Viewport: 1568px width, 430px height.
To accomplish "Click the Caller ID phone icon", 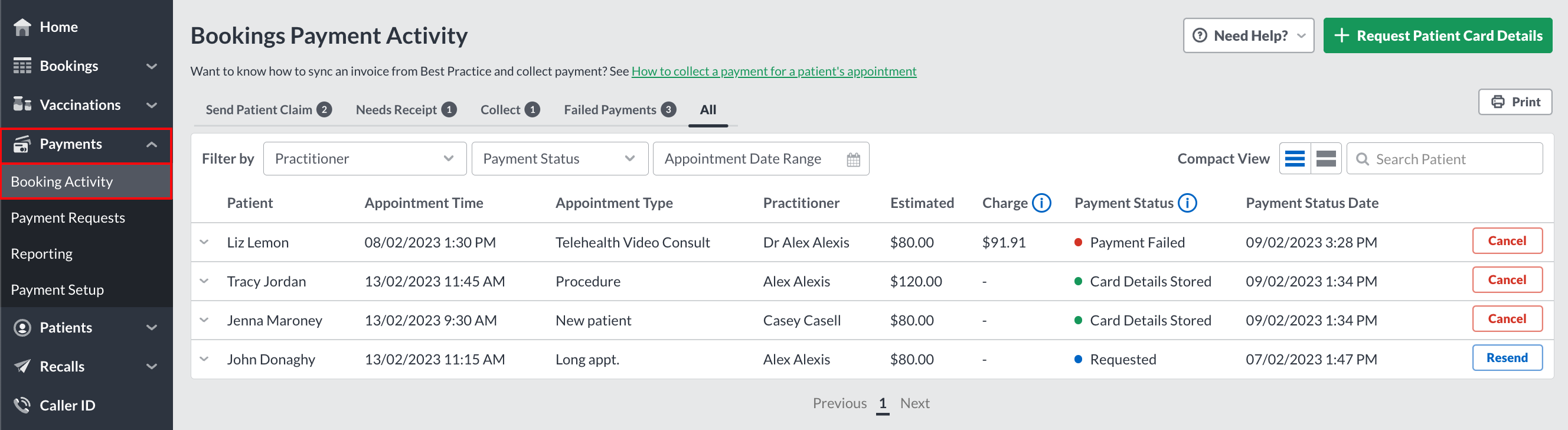I will pos(22,405).
